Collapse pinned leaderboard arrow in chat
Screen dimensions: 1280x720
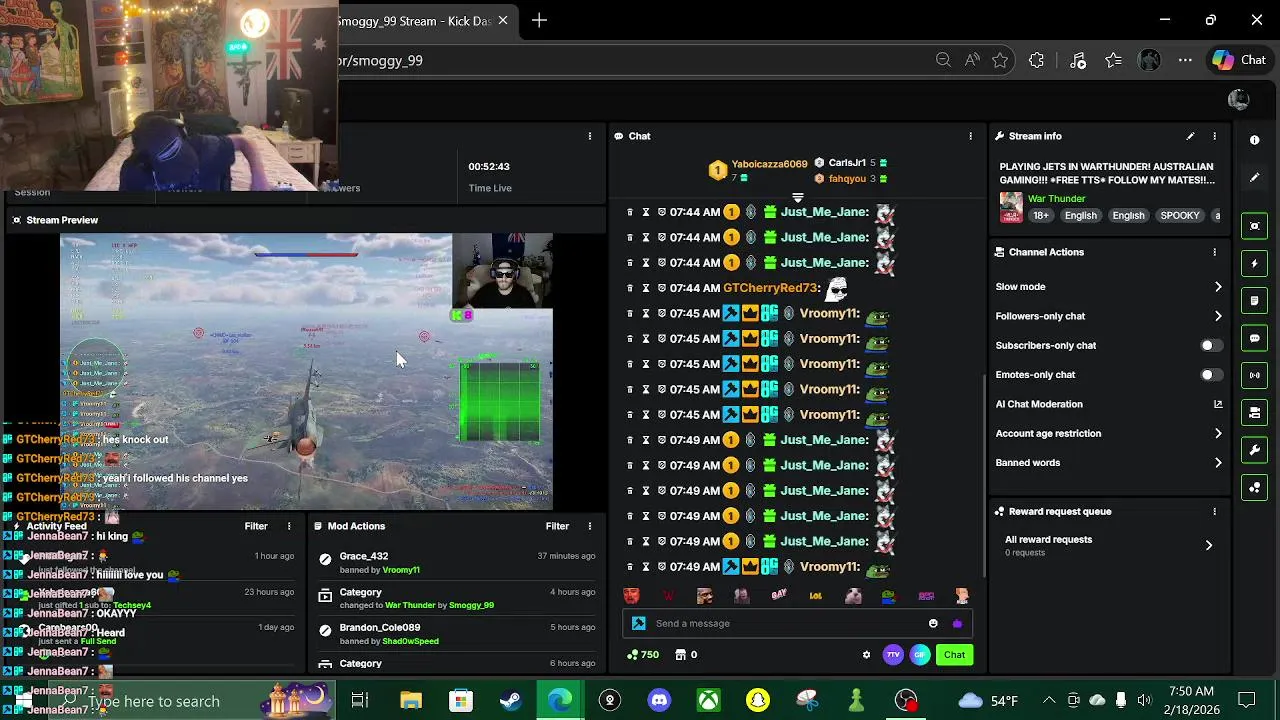797,197
